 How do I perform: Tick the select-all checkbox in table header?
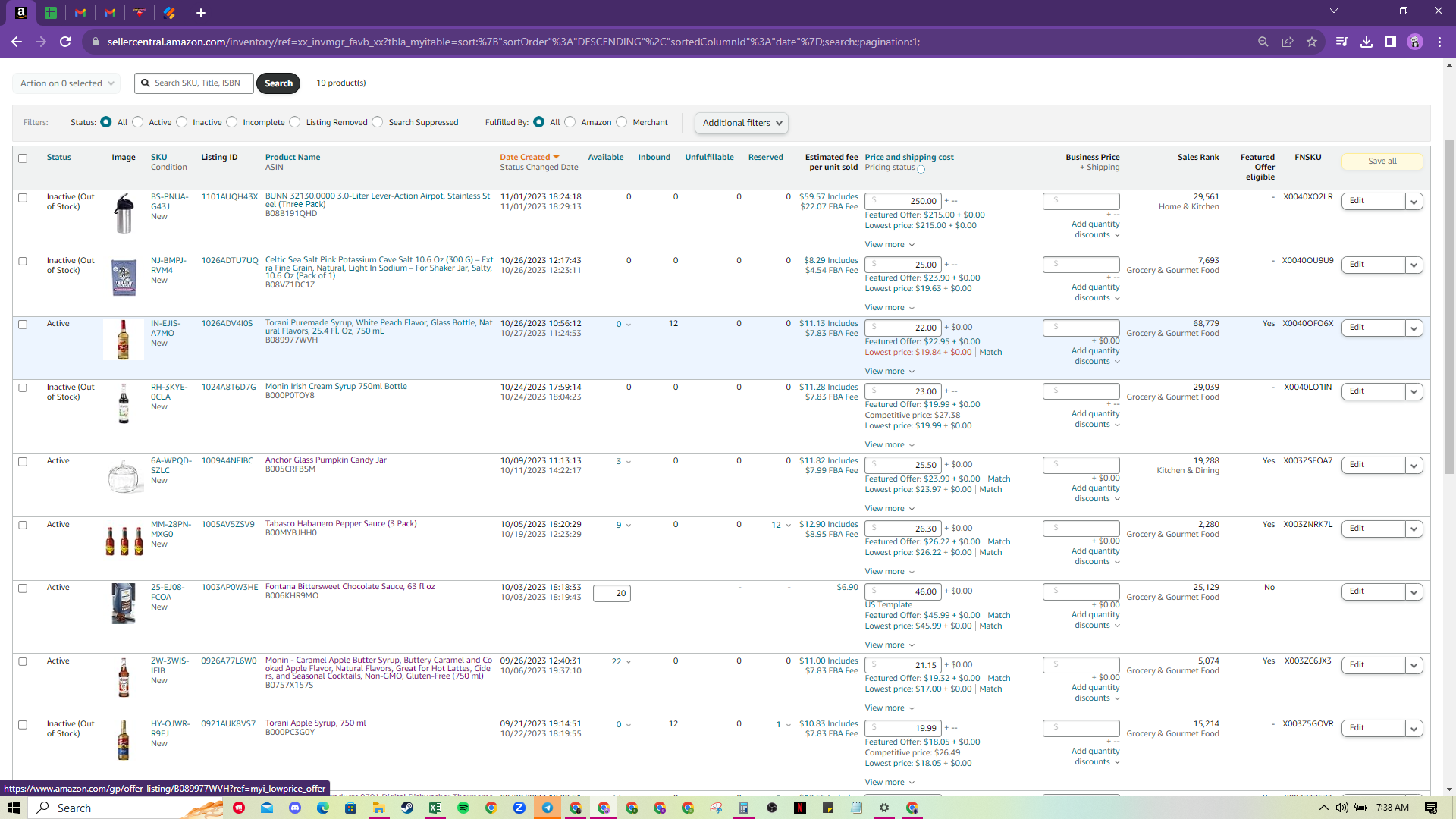(23, 158)
